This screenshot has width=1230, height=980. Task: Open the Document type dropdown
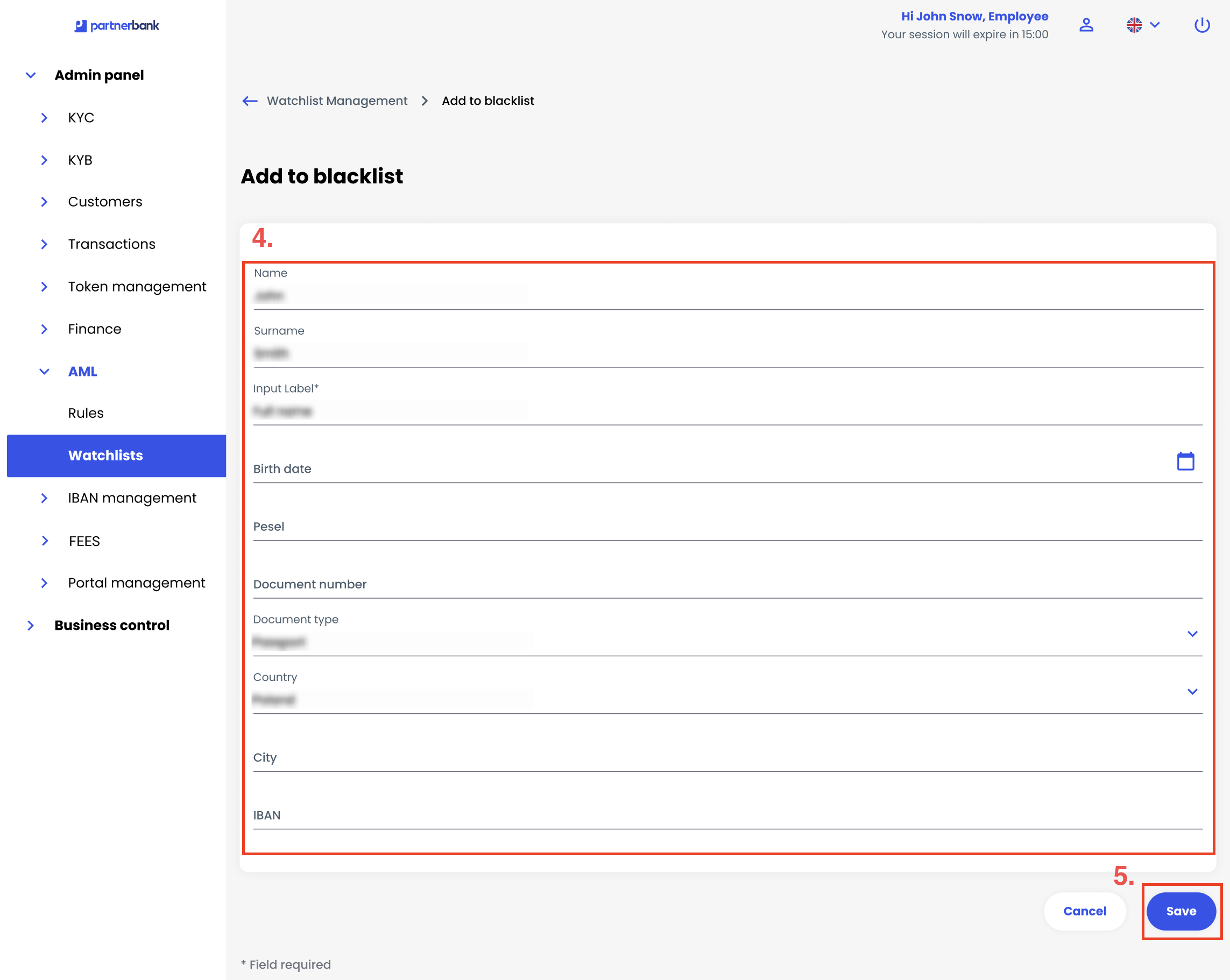pyautogui.click(x=1192, y=634)
